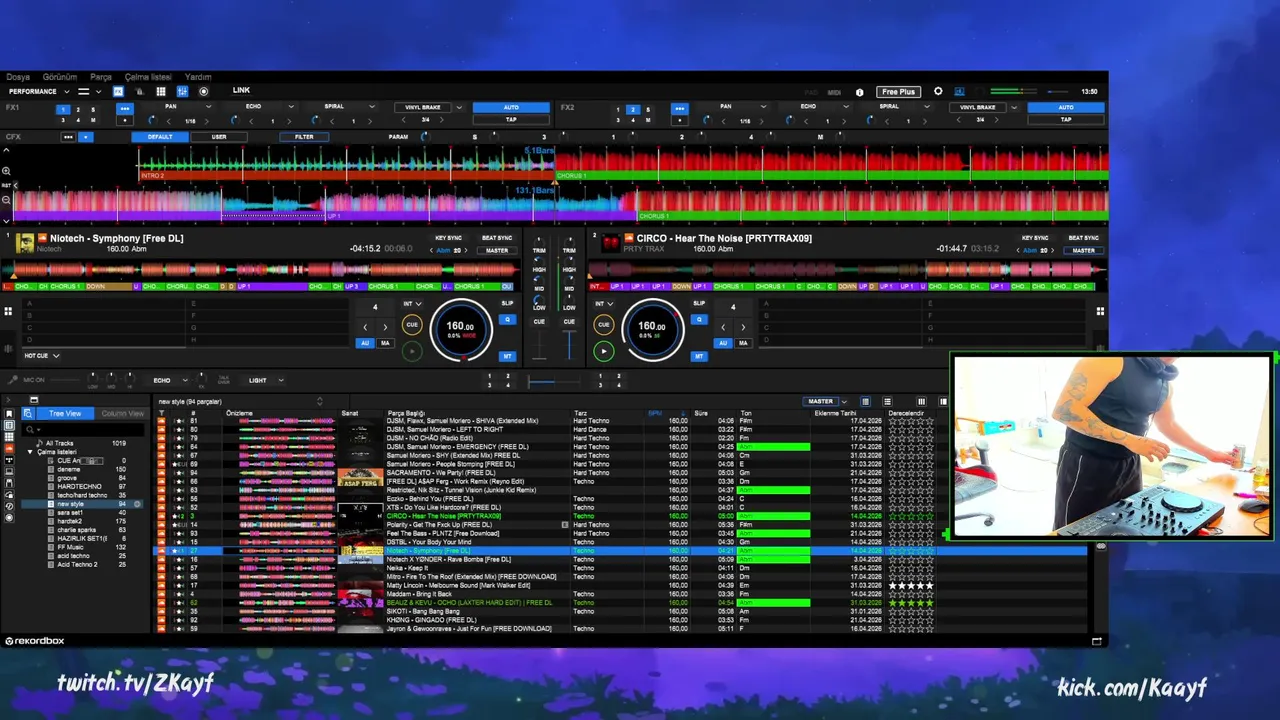
Task: Click the CFX FILTER button
Action: 304,137
